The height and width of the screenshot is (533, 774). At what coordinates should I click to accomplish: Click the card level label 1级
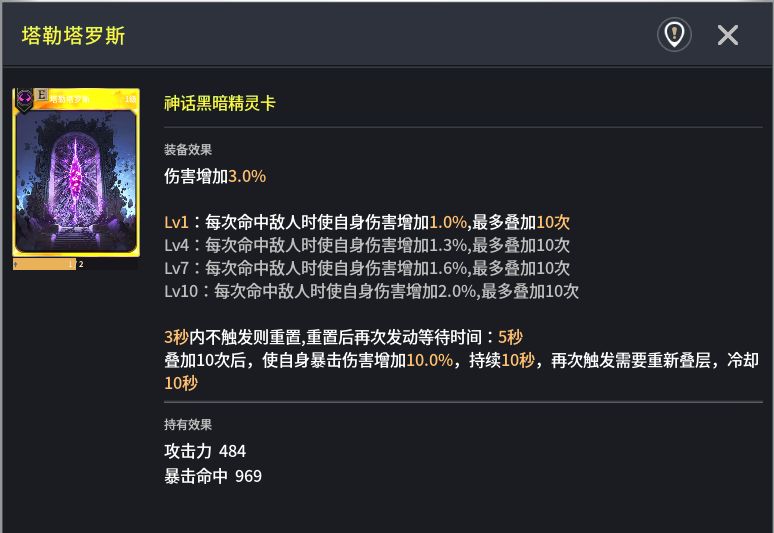(x=130, y=99)
